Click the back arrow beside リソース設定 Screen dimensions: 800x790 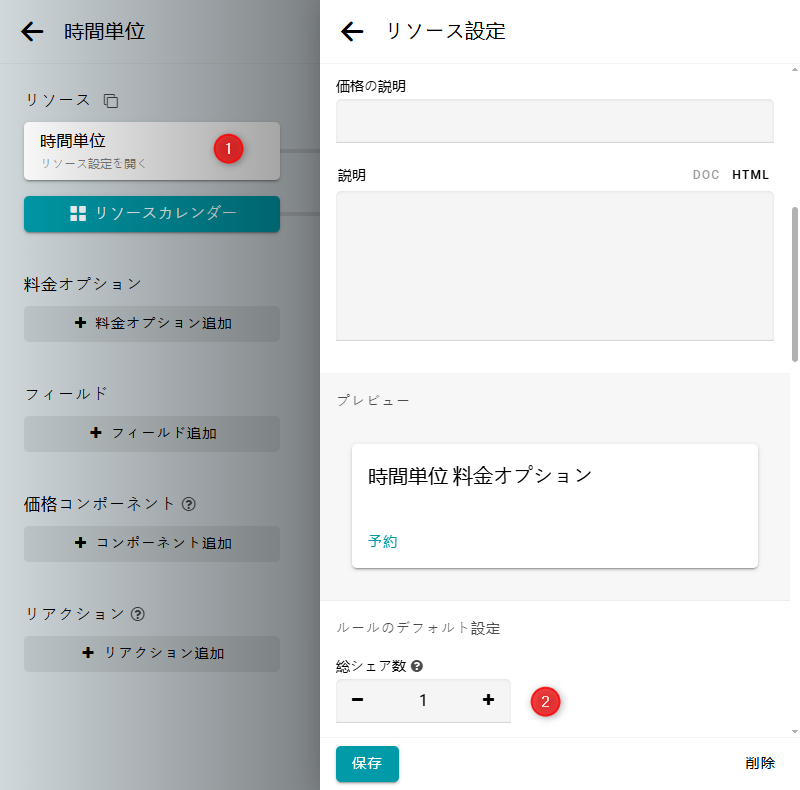tap(352, 31)
